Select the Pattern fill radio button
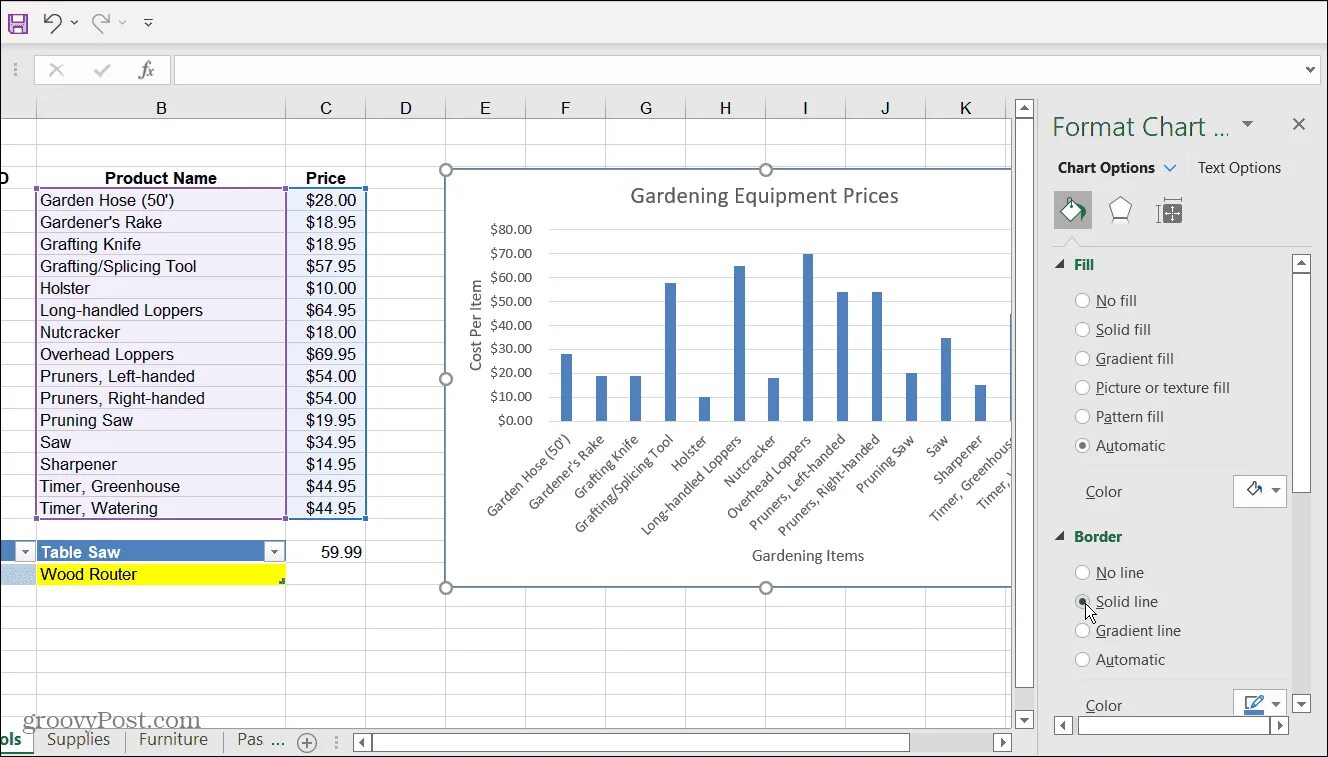 click(1082, 417)
